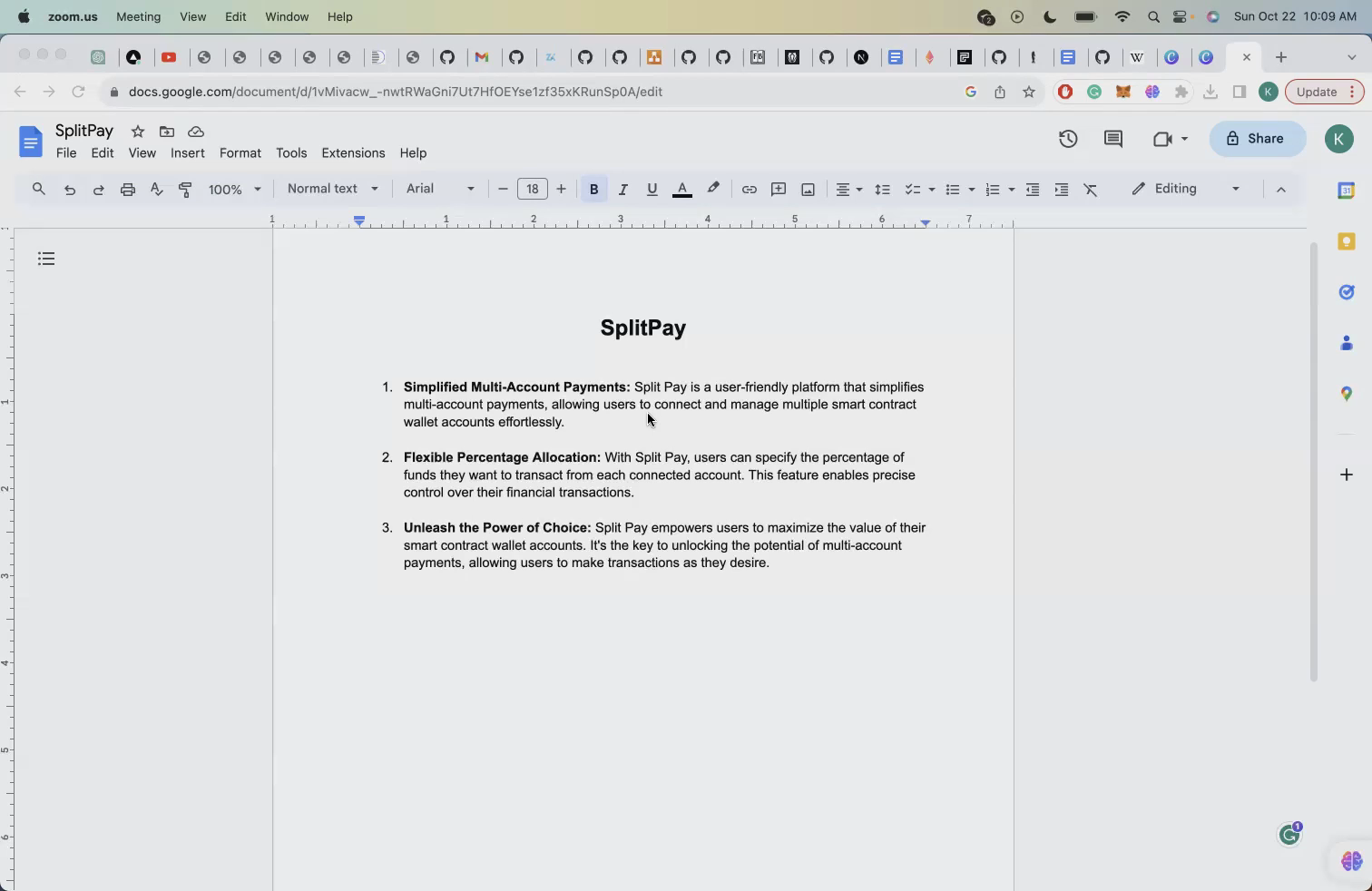Click the Redo arrow in toolbar
The image size is (1372, 891).
(x=99, y=190)
